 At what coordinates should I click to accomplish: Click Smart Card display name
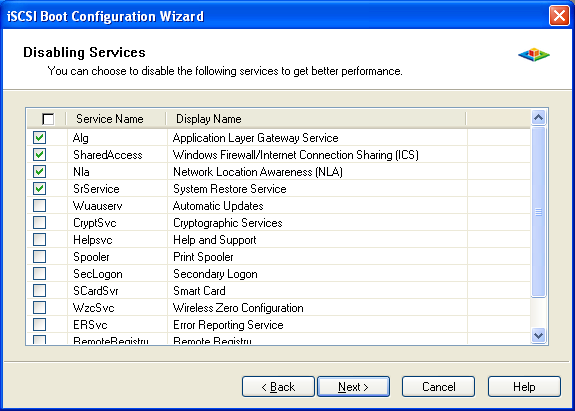[199, 291]
